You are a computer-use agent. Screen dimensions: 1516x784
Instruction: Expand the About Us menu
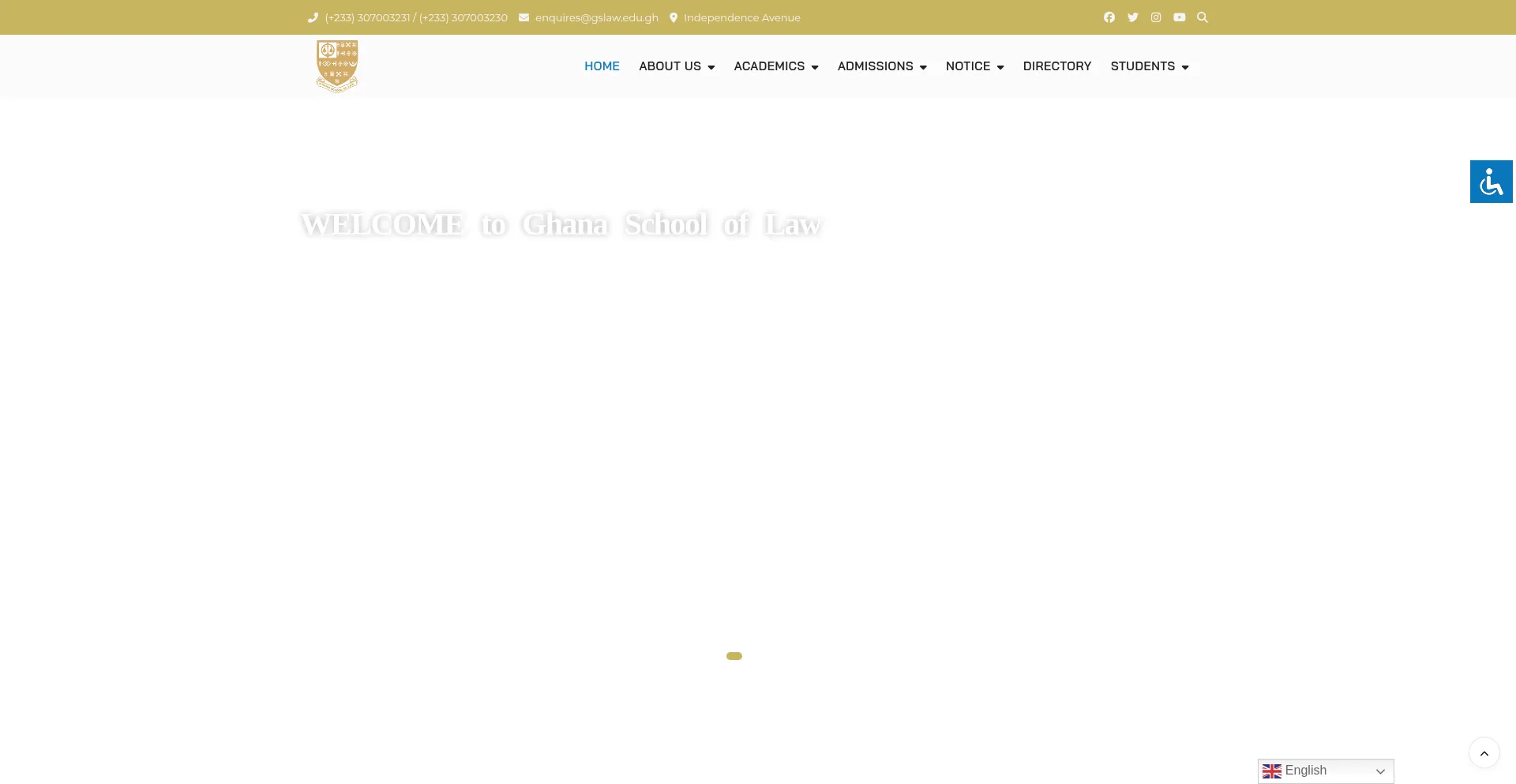pyautogui.click(x=676, y=66)
